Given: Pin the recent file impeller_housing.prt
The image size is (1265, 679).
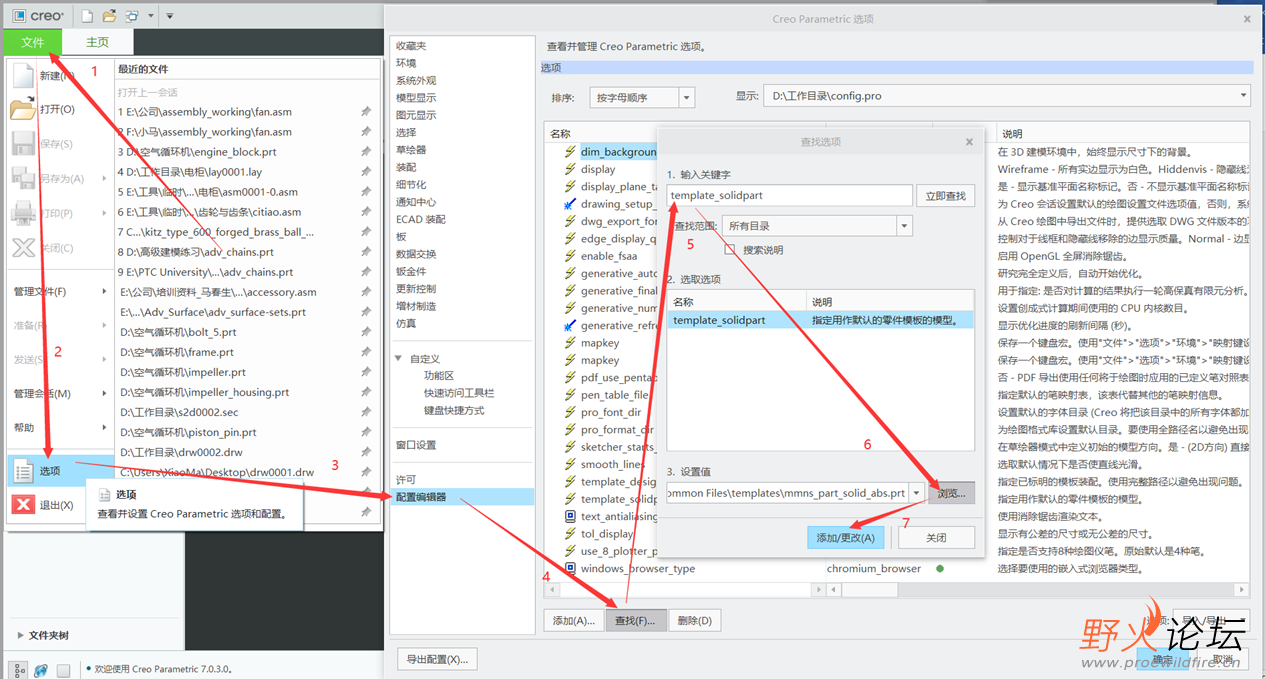Looking at the screenshot, I should click(365, 392).
